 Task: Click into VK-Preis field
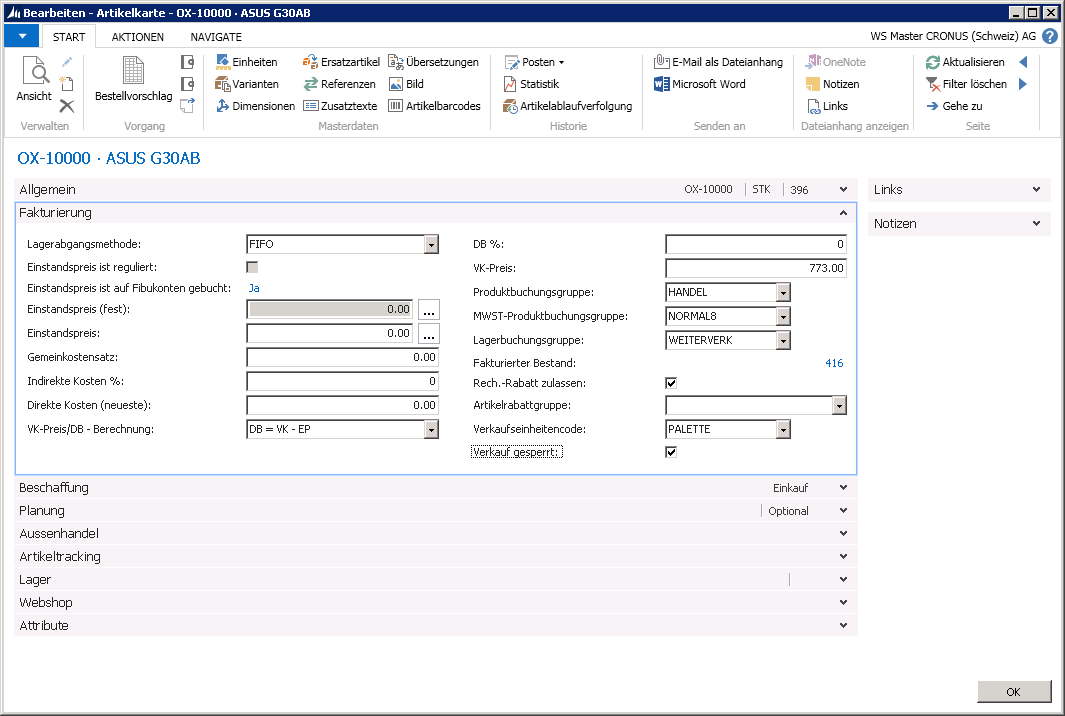pos(755,268)
